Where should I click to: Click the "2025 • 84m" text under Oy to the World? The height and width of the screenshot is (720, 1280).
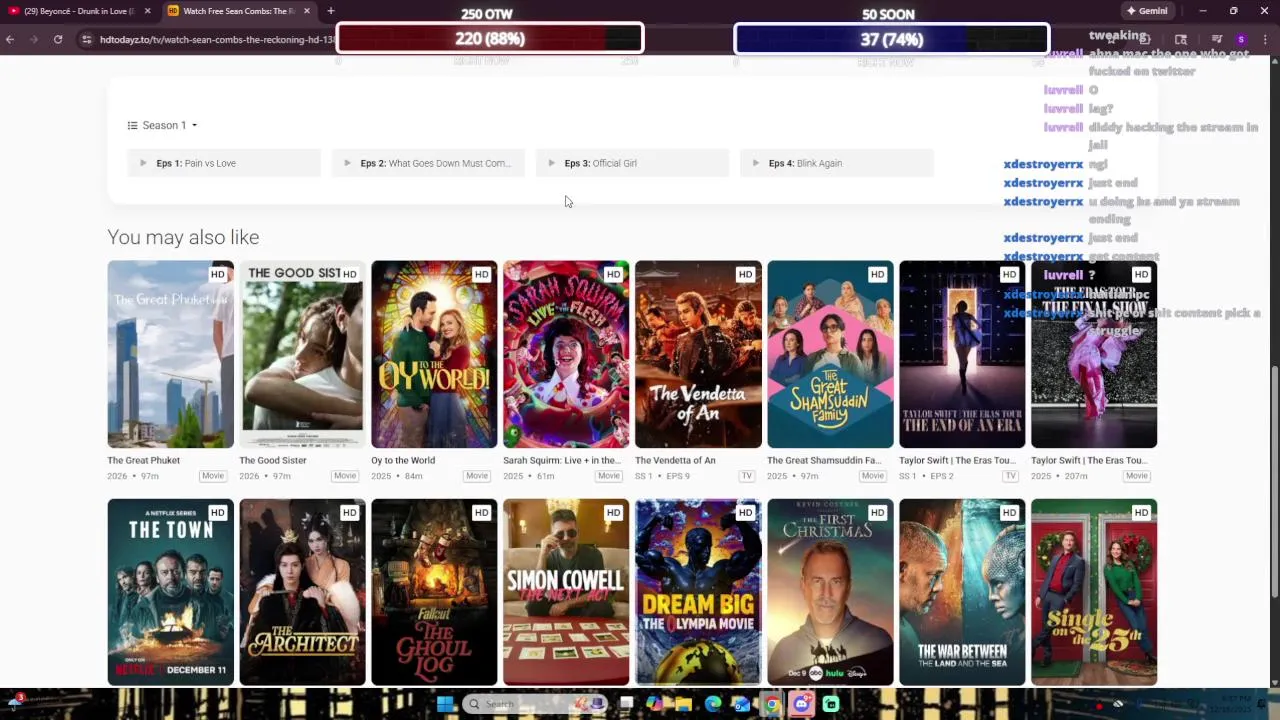396,476
